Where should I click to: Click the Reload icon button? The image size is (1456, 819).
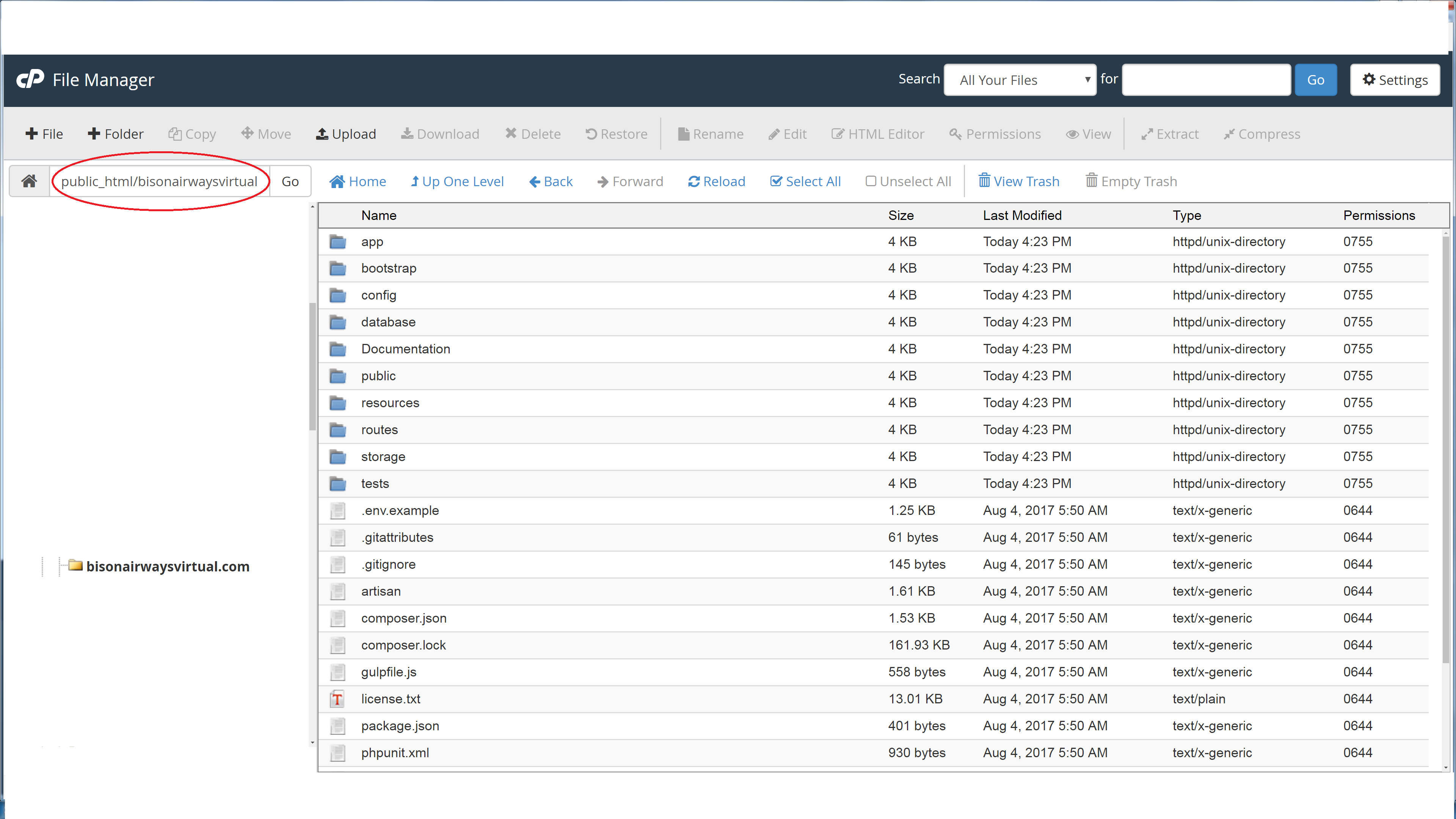[694, 182]
